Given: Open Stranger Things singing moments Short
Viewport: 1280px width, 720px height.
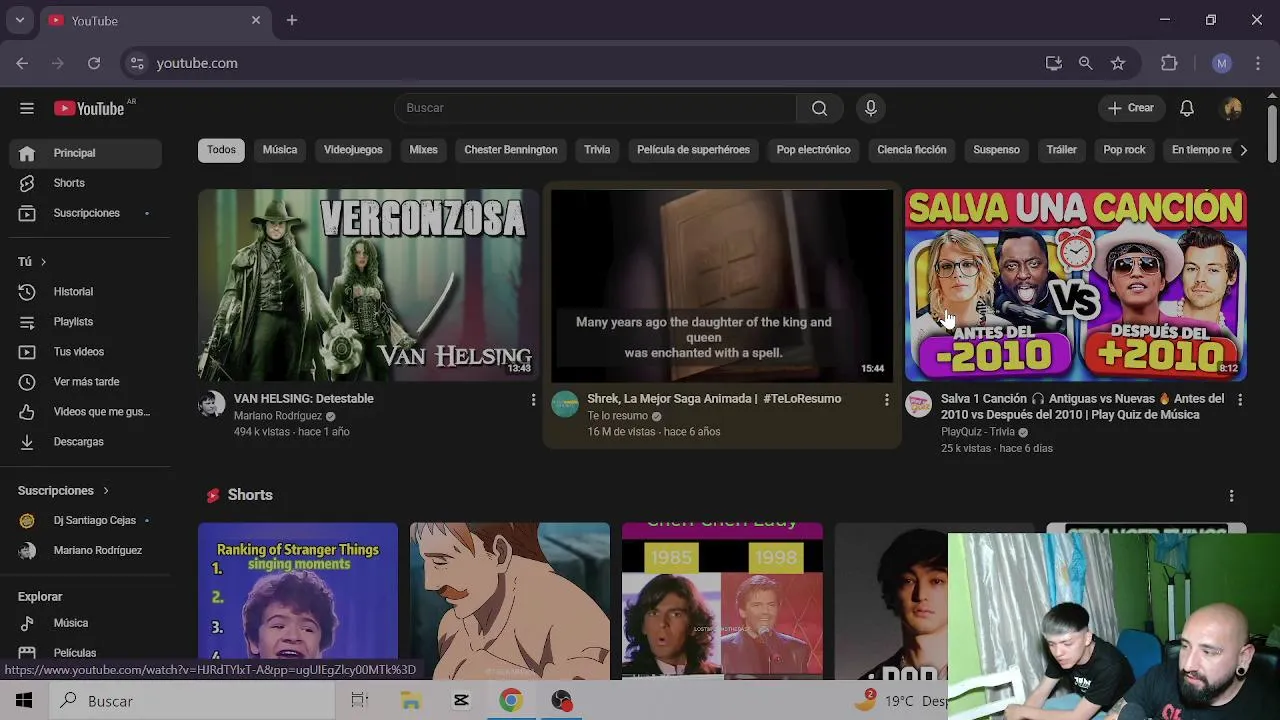Looking at the screenshot, I should click(297, 600).
